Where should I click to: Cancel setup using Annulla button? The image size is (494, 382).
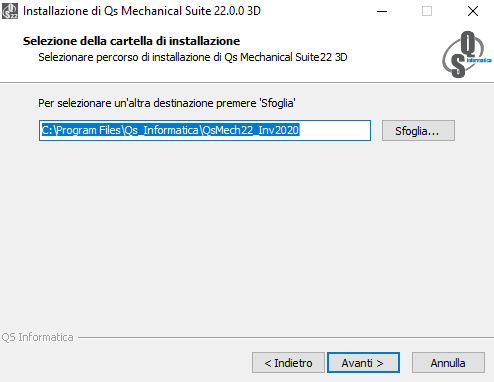(448, 363)
